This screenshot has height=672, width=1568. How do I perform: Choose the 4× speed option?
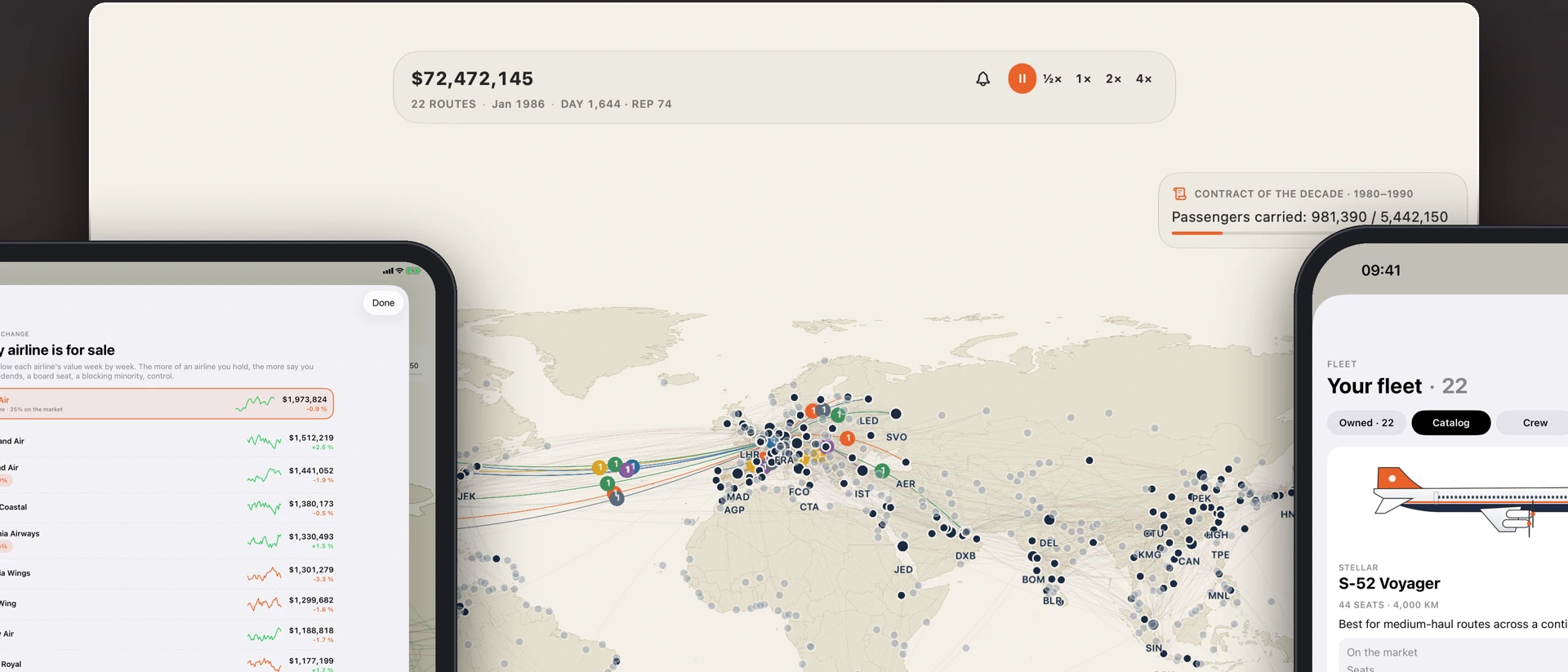(x=1143, y=79)
